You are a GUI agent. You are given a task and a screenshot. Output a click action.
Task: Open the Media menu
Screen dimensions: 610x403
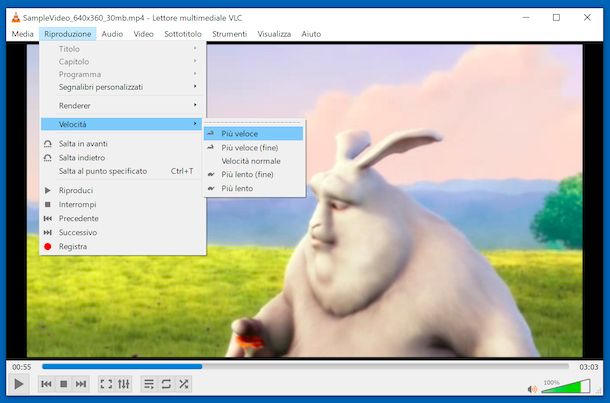point(23,34)
